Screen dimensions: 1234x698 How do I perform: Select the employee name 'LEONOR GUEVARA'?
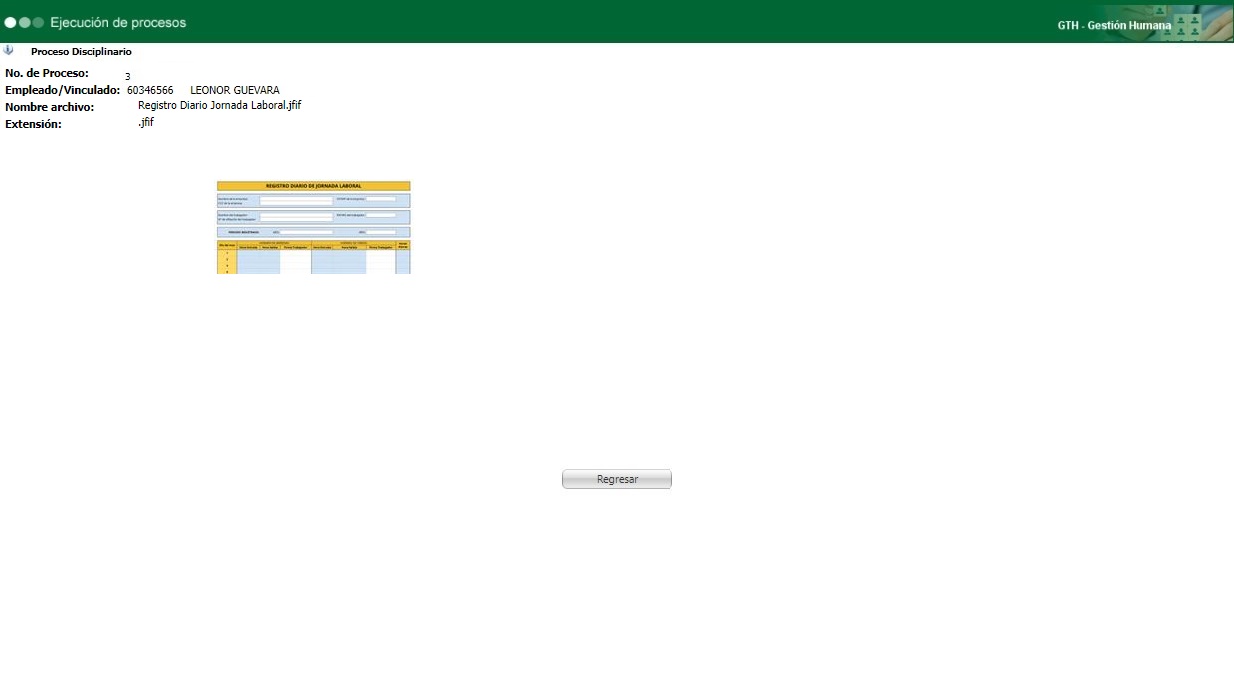point(235,90)
